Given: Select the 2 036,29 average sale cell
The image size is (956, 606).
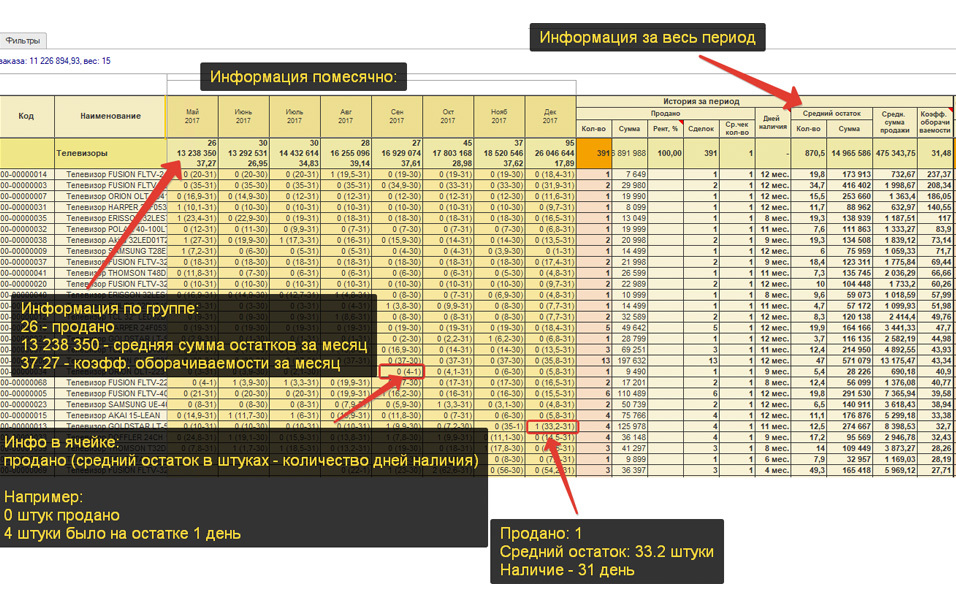Looking at the screenshot, I should [894, 273].
